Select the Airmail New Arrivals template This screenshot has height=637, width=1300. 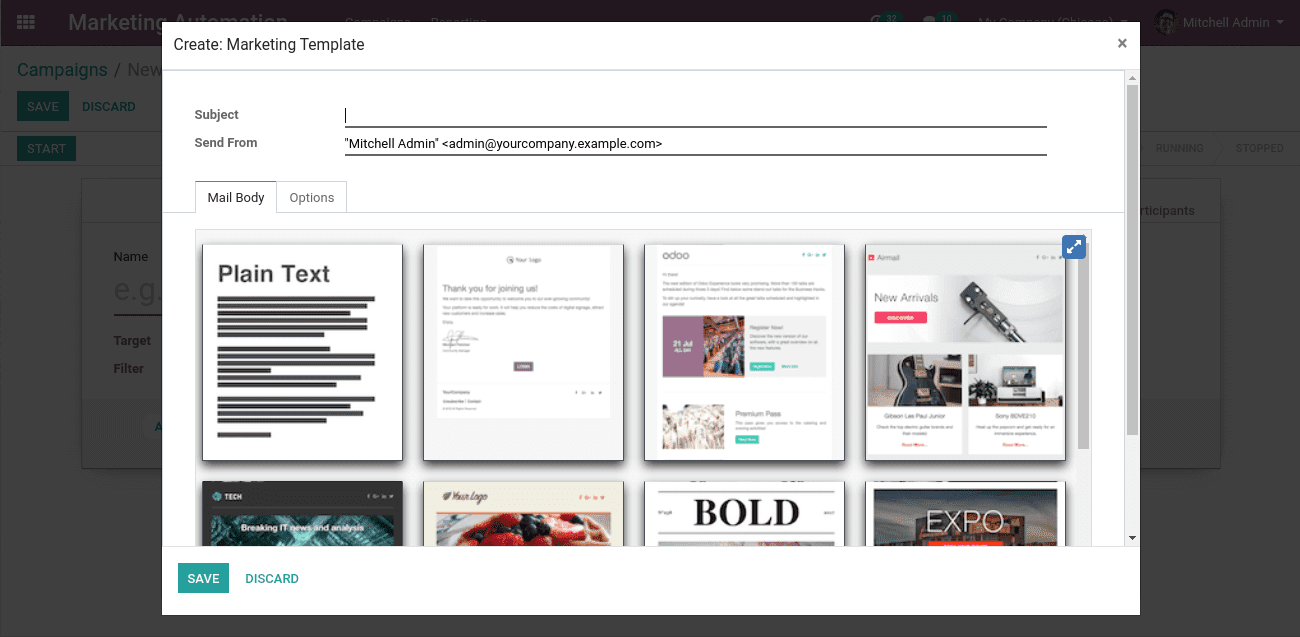click(965, 352)
